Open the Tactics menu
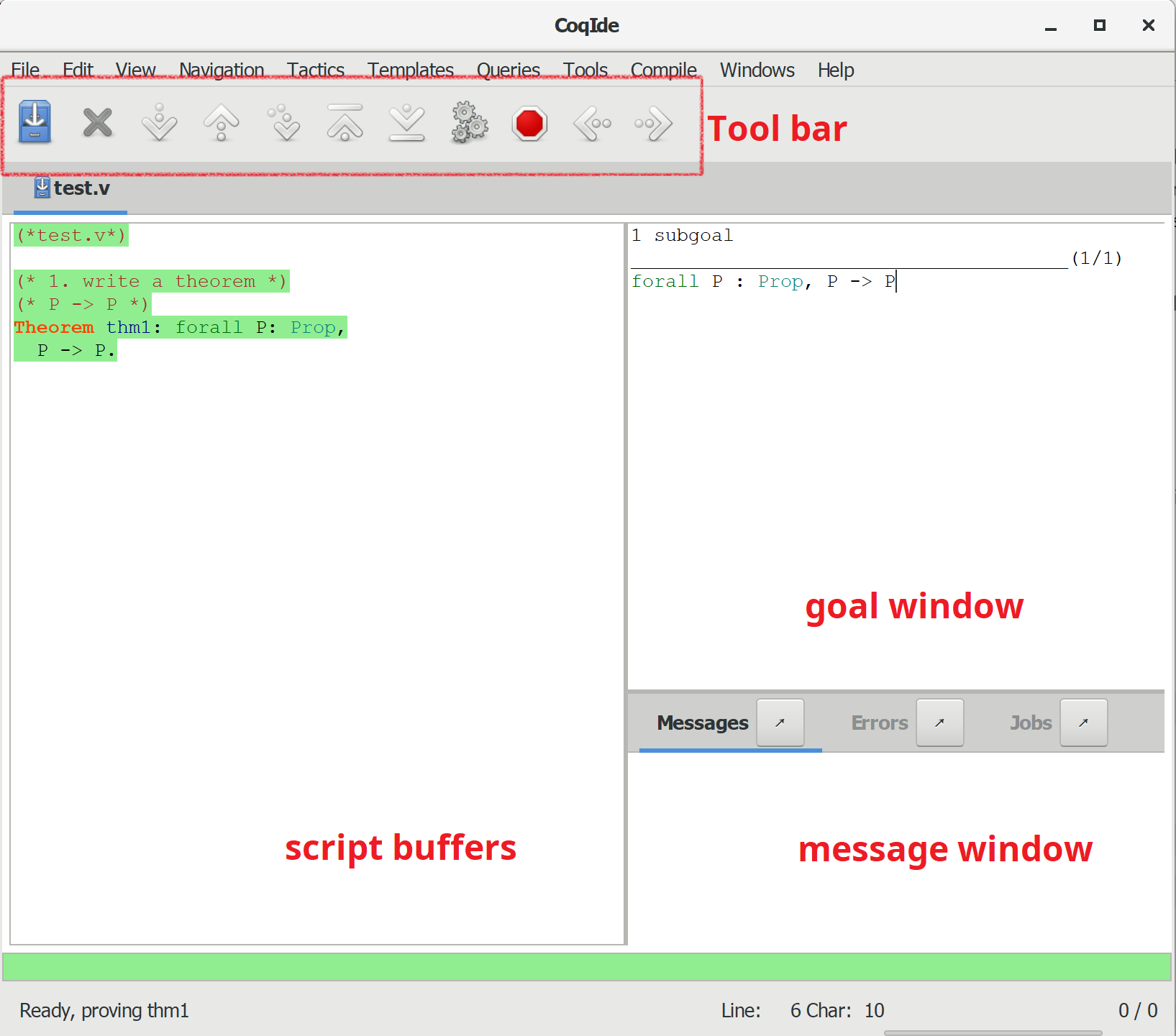The height and width of the screenshot is (1036, 1176). click(316, 70)
